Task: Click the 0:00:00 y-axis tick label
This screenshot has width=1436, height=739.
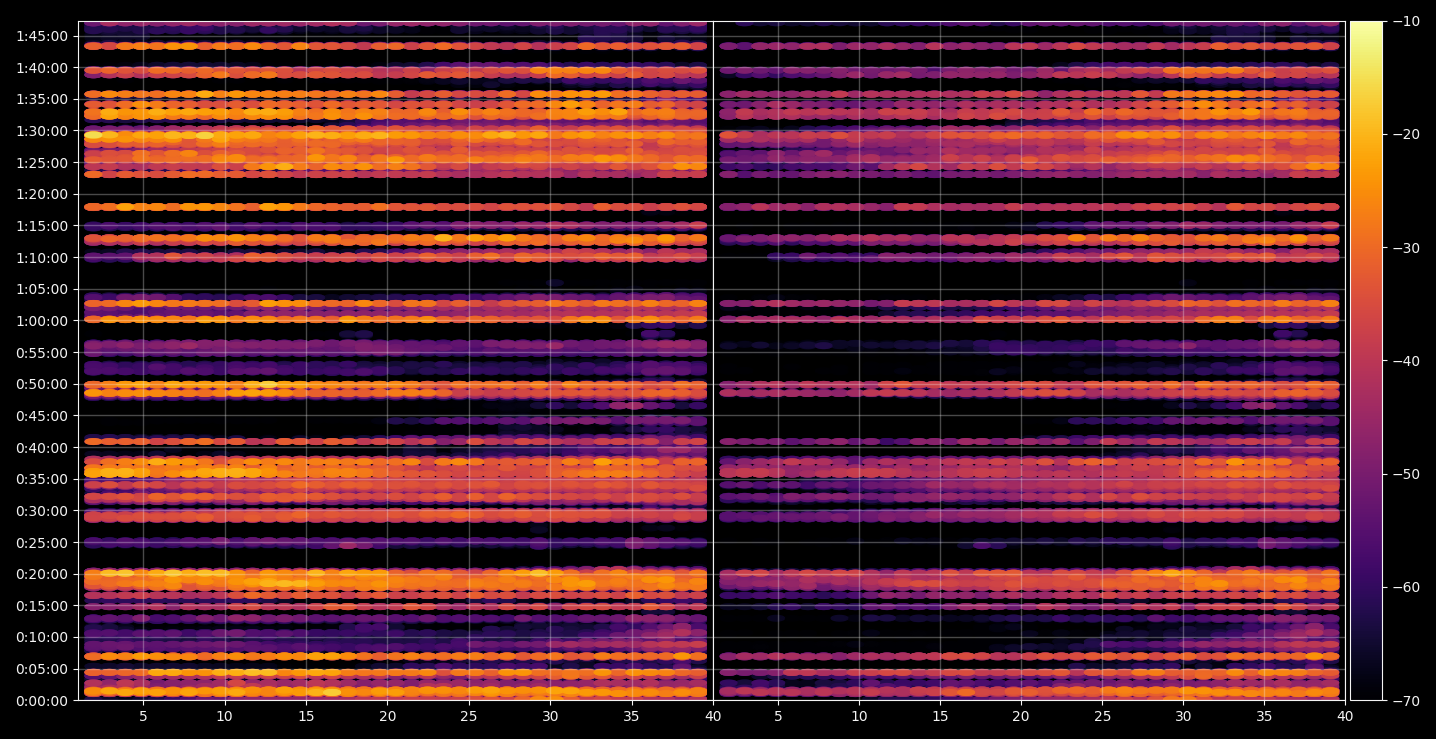Action: coord(43,700)
